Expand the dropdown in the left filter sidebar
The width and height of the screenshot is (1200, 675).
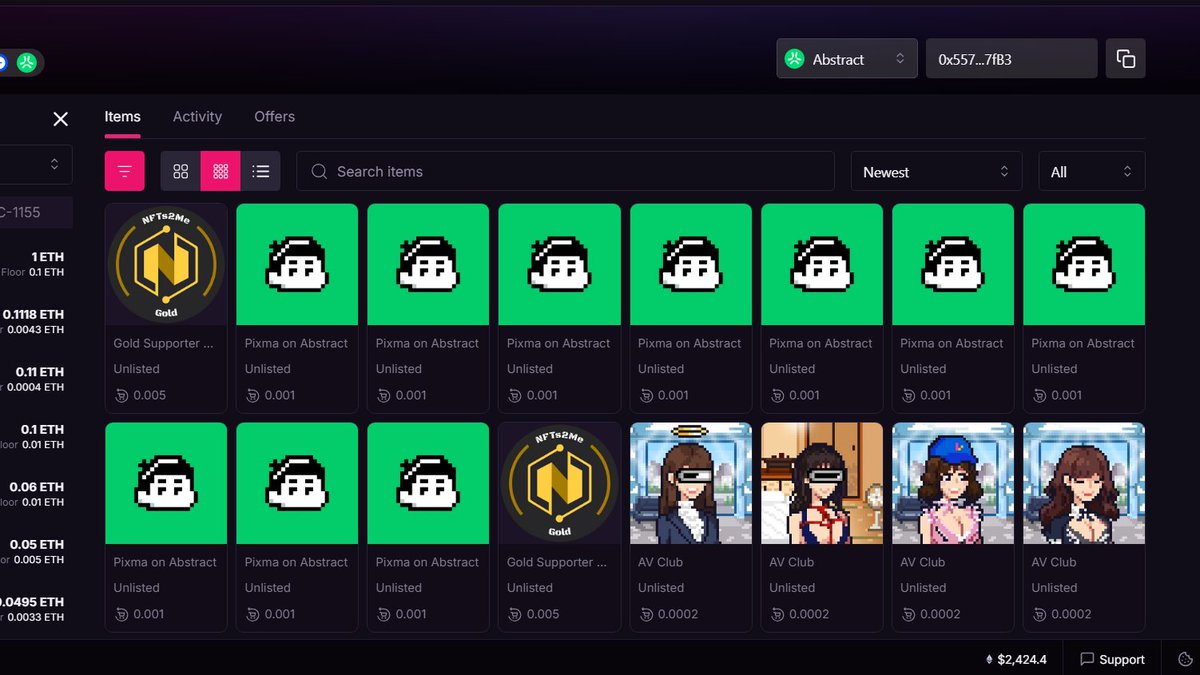pyautogui.click(x=35, y=164)
